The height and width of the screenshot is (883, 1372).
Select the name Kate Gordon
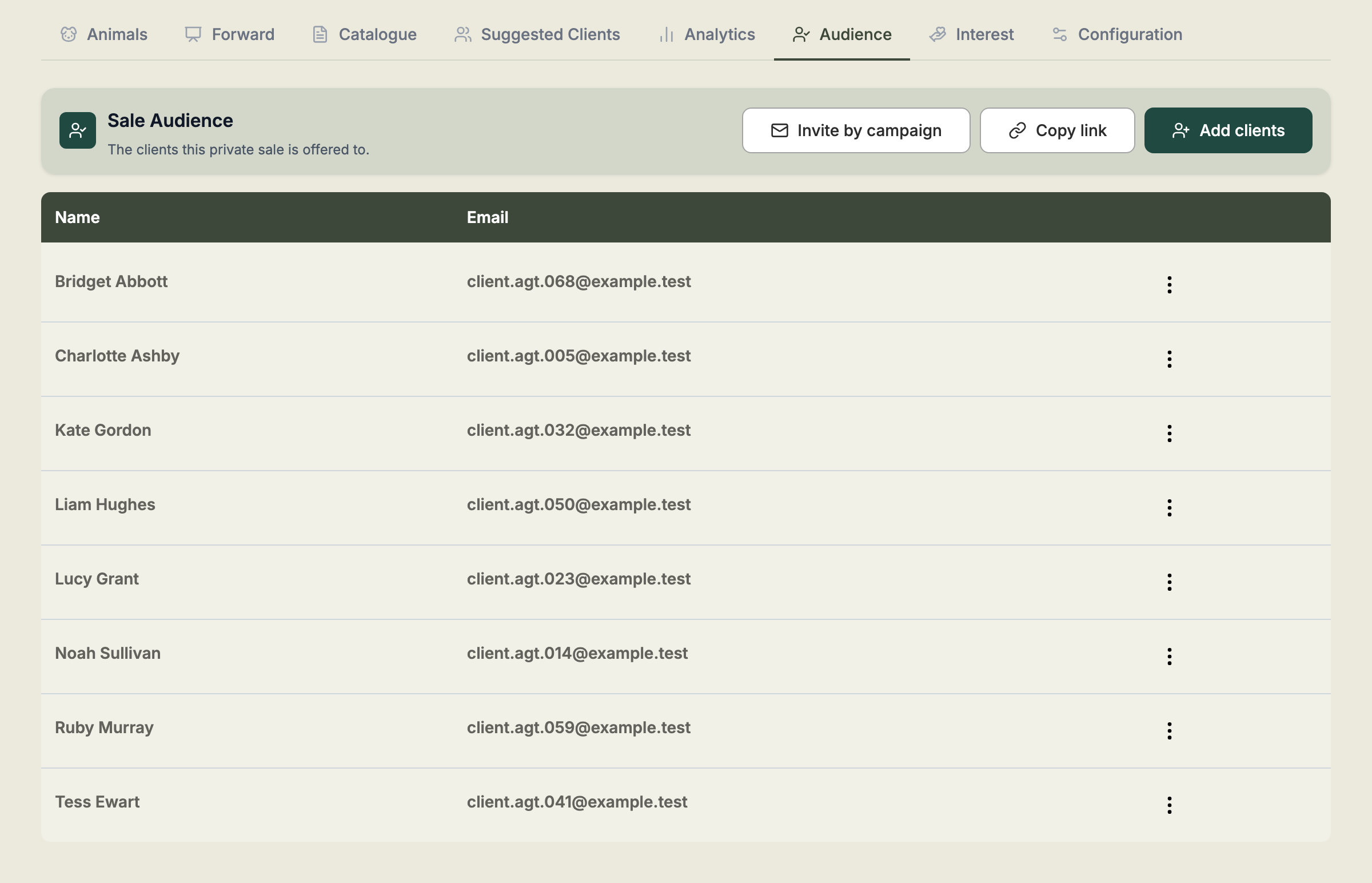[x=103, y=430]
